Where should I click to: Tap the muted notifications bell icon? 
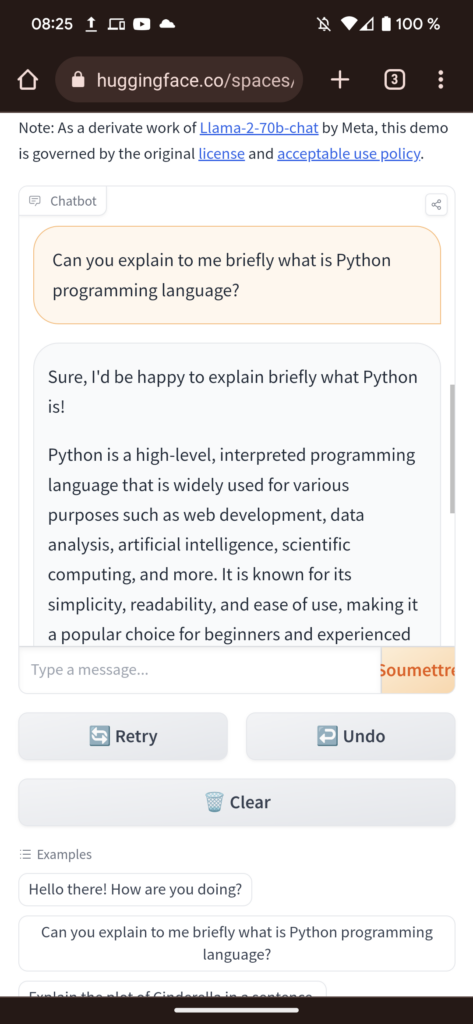[x=323, y=24]
